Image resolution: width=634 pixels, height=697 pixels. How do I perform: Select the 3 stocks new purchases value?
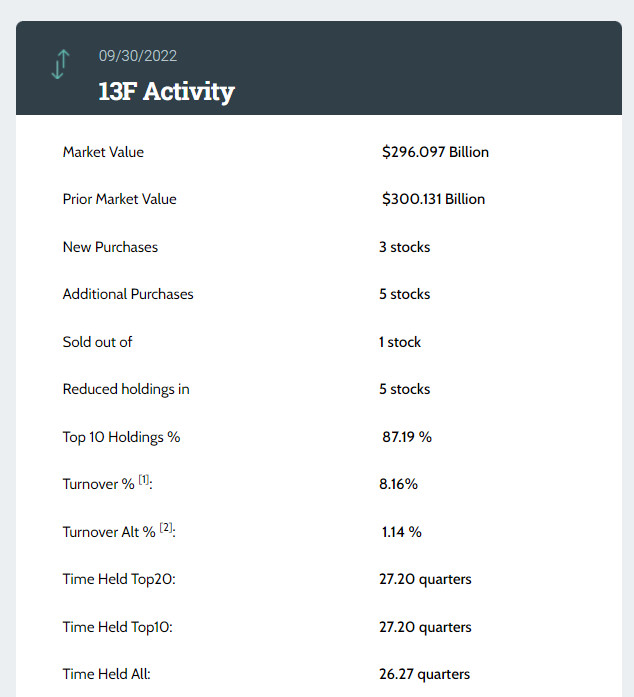pos(404,247)
